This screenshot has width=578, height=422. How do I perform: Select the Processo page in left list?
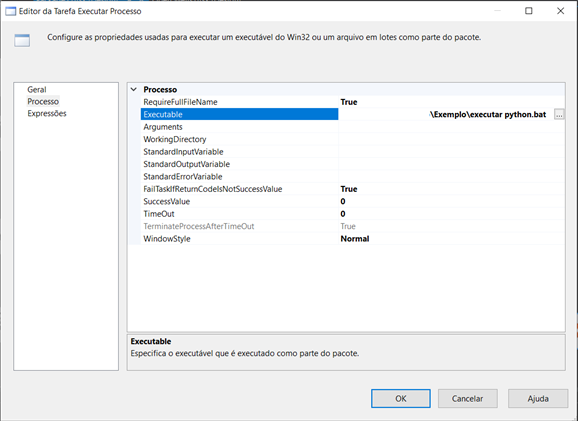[43, 101]
